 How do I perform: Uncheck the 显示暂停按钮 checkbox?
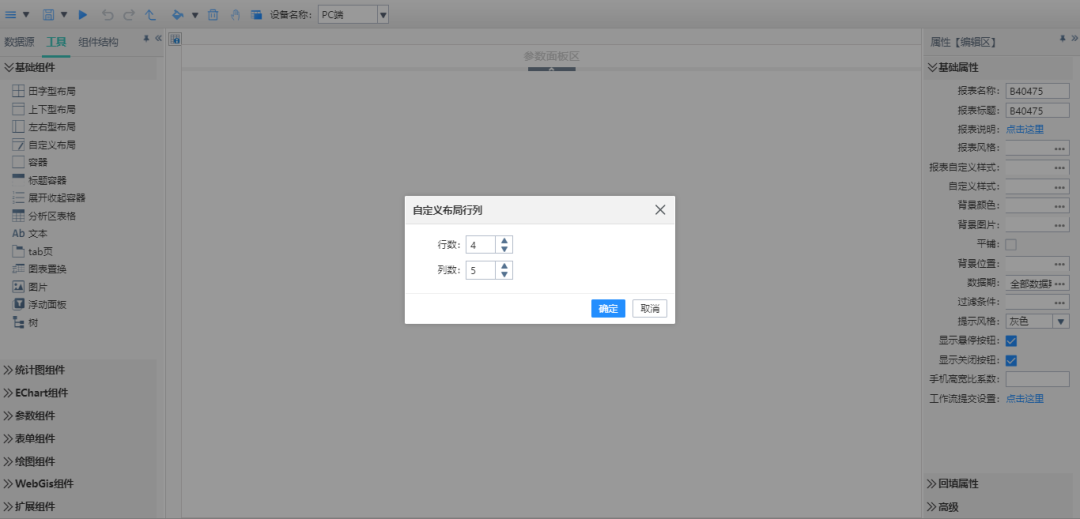pyautogui.click(x=1011, y=341)
